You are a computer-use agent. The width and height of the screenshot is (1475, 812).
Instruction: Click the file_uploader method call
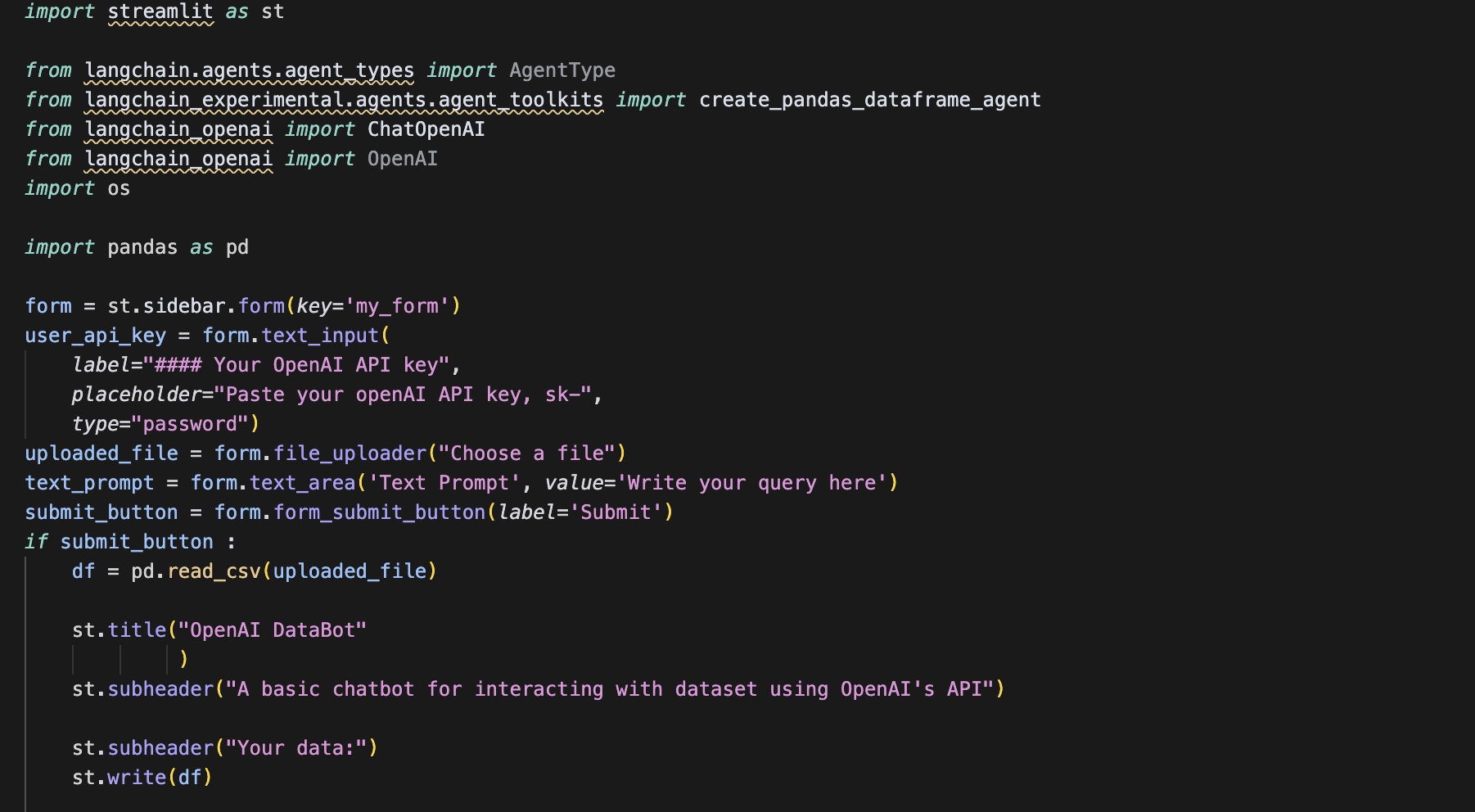point(350,454)
